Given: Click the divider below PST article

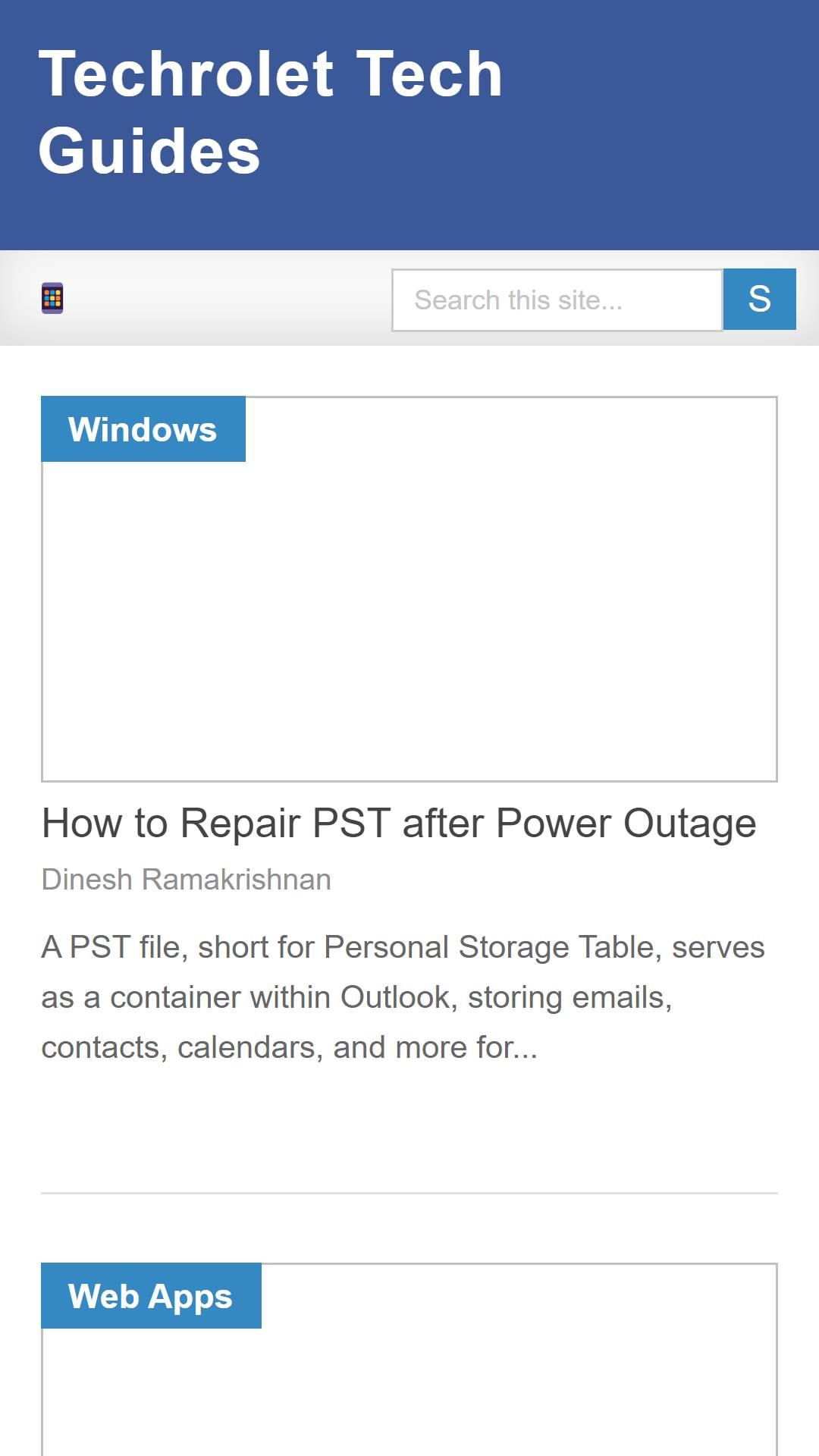Looking at the screenshot, I should click(409, 1193).
